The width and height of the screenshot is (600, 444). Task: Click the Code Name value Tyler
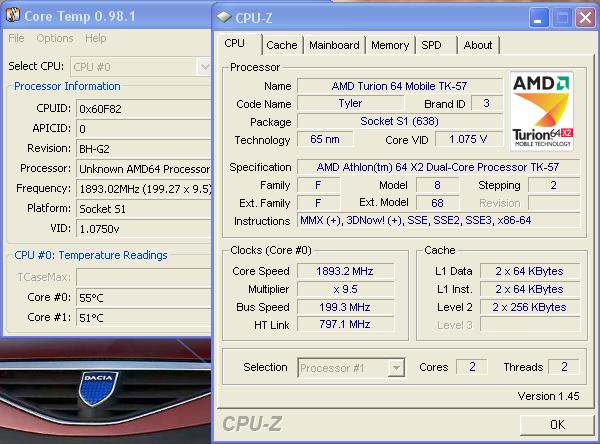[350, 103]
